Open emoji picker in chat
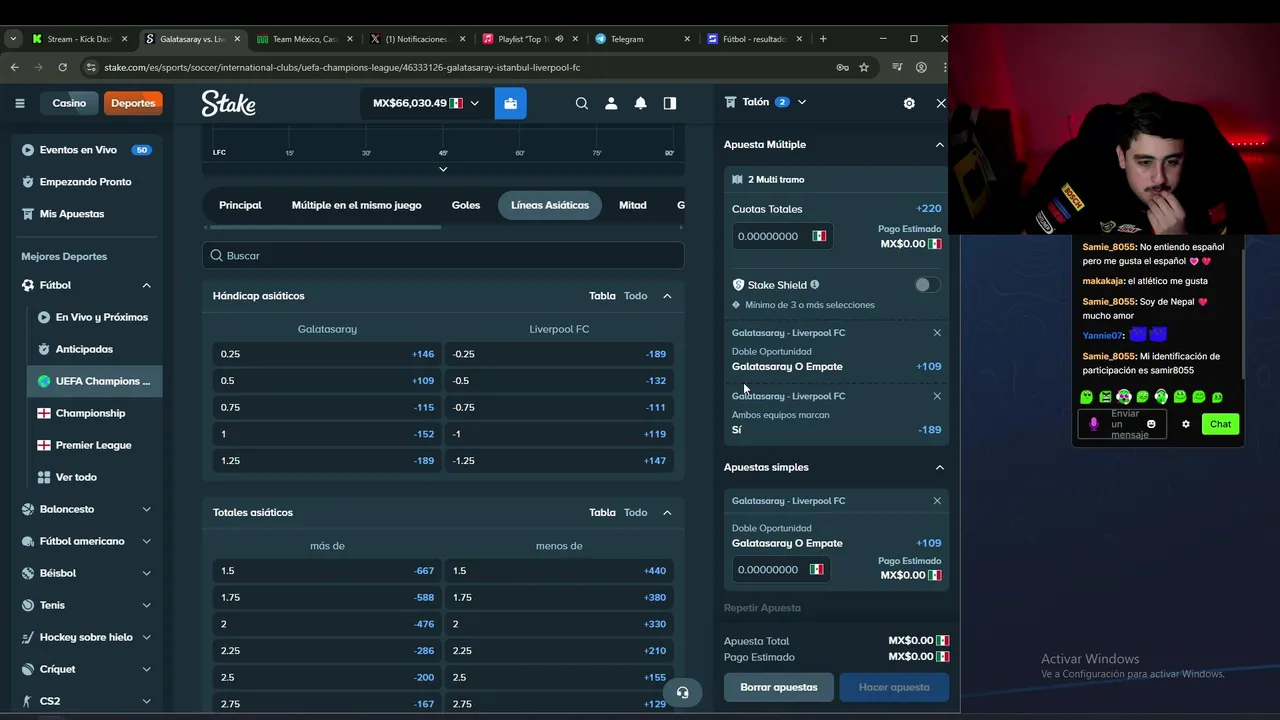The height and width of the screenshot is (720, 1280). click(1151, 424)
